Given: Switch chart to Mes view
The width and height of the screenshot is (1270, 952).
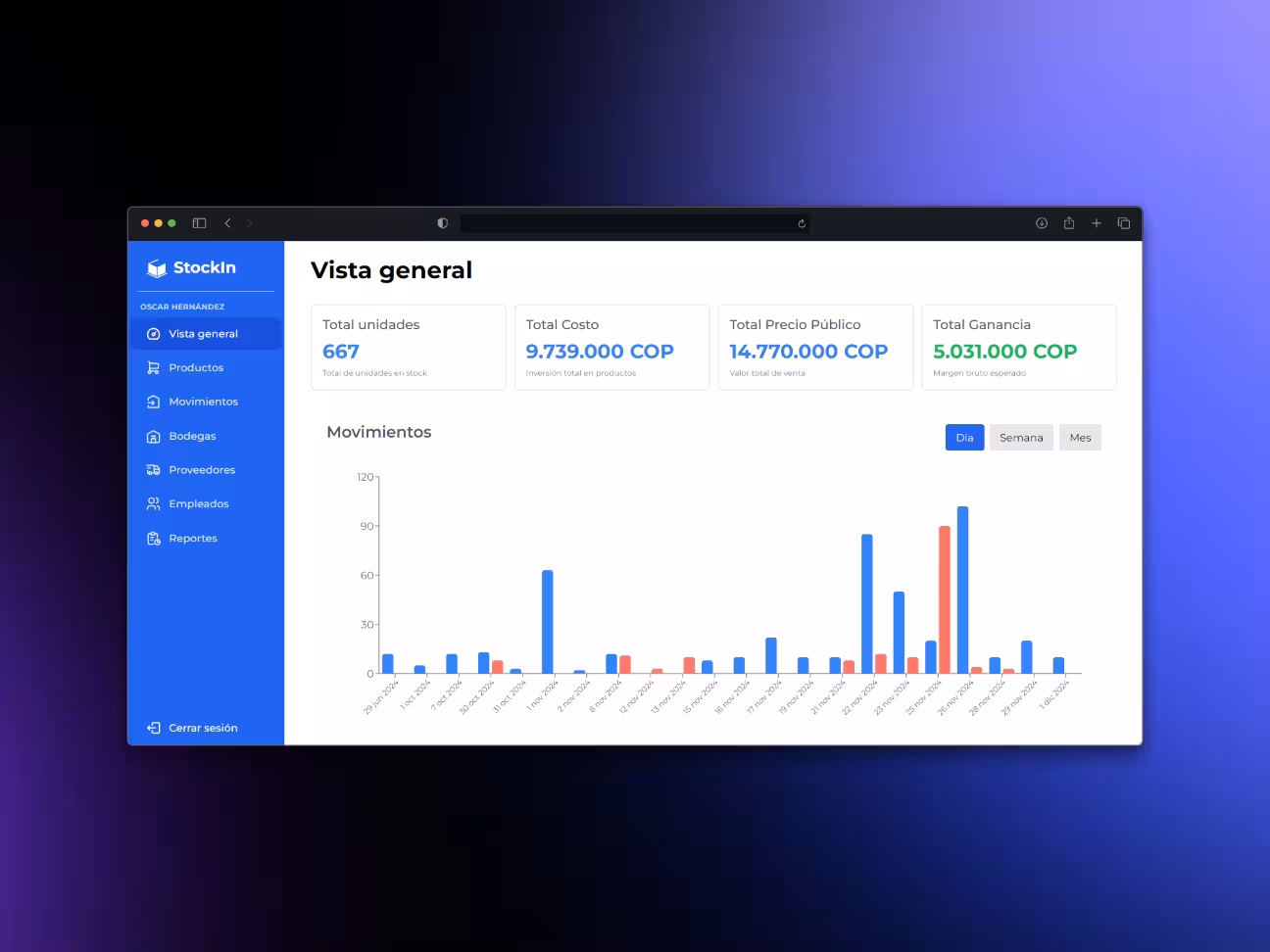Looking at the screenshot, I should [x=1080, y=438].
